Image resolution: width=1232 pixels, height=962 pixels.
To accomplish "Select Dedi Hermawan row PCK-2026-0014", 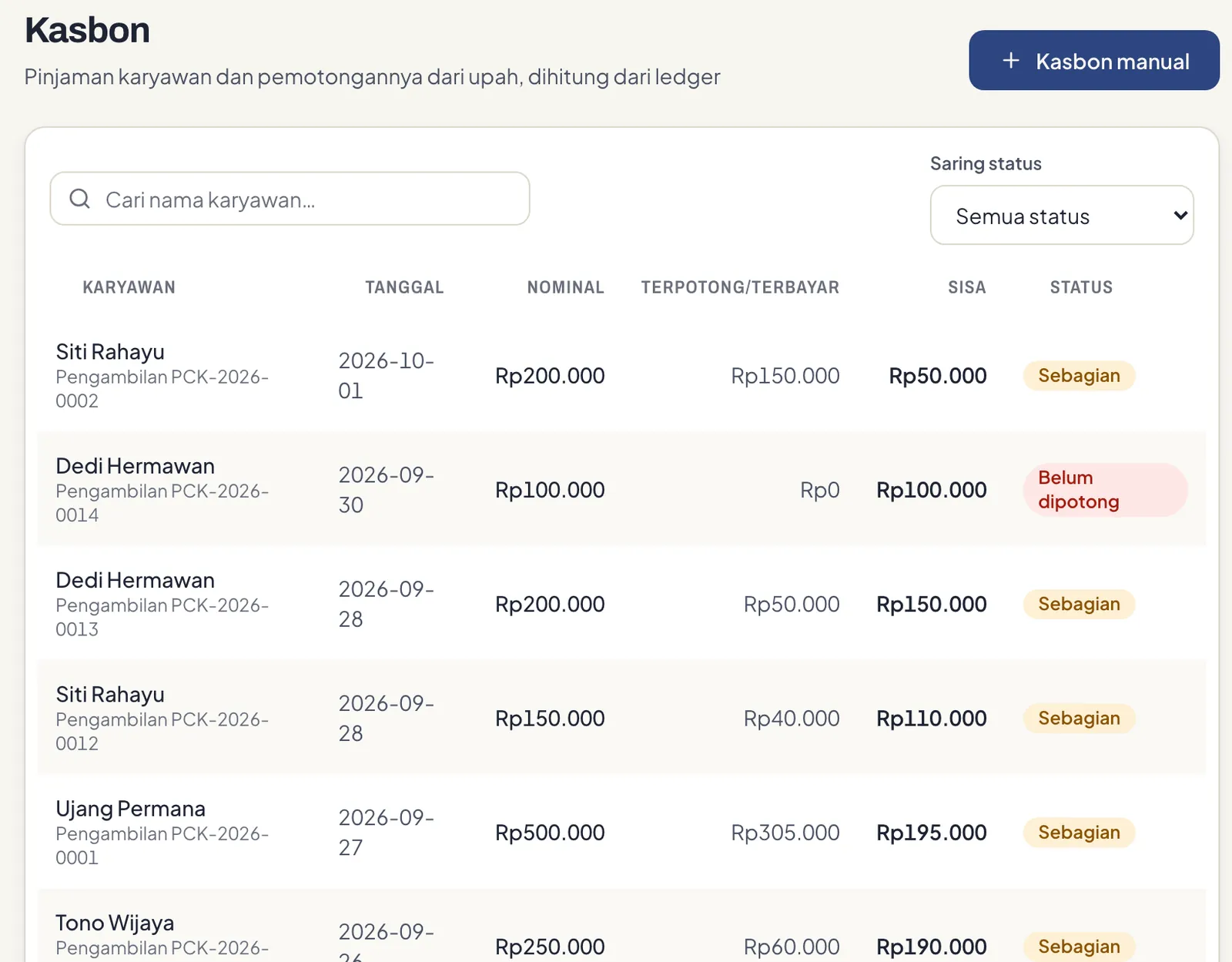I will coord(621,489).
